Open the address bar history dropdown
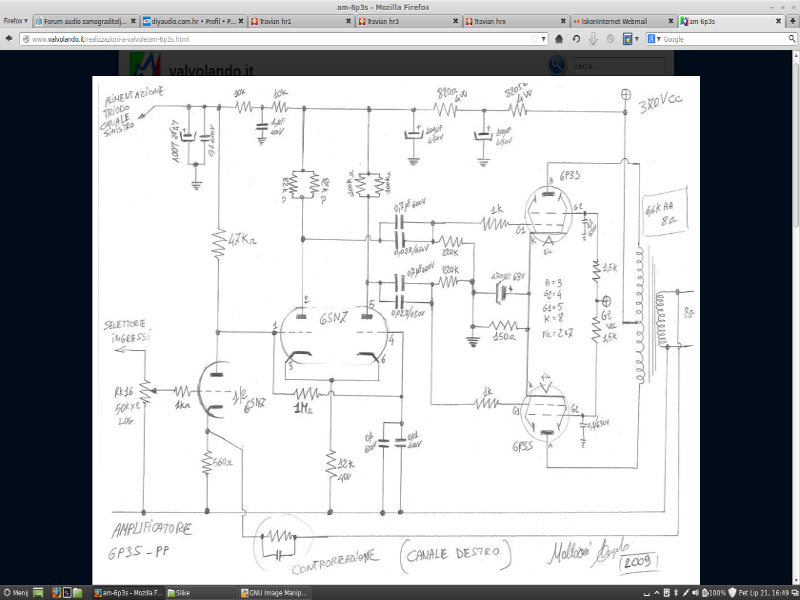This screenshot has height=600, width=800. coord(544,39)
